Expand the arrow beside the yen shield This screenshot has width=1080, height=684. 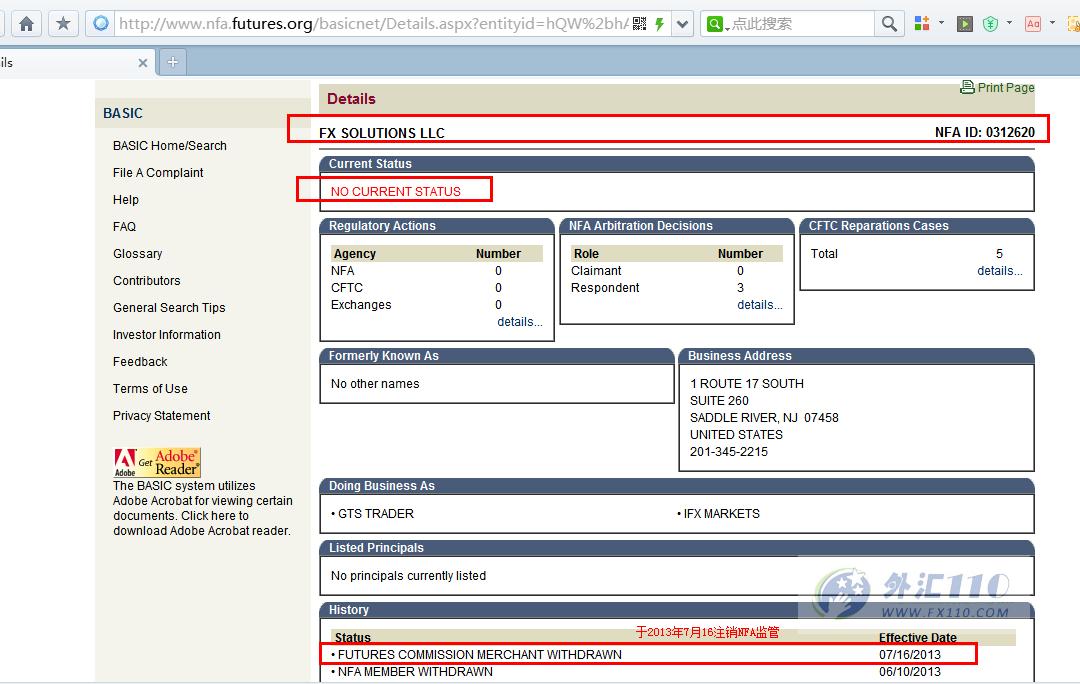pos(1009,23)
